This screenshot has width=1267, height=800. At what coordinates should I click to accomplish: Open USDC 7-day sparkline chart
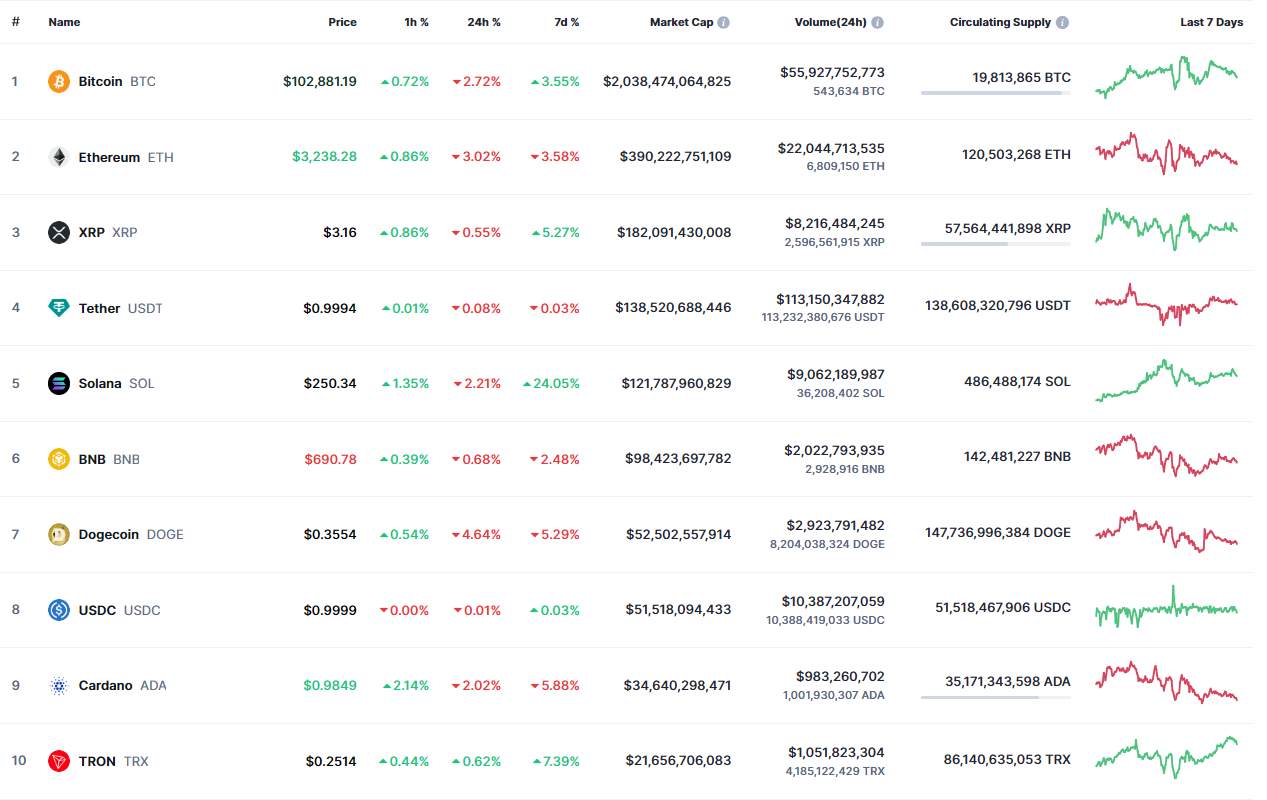(x=1167, y=607)
